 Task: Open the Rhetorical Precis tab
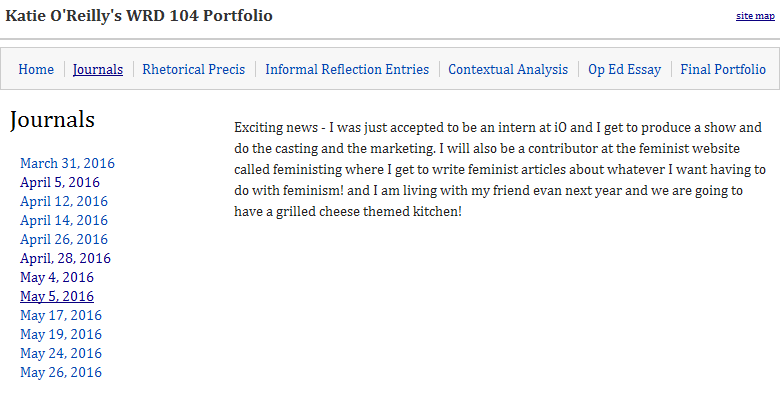pos(194,70)
